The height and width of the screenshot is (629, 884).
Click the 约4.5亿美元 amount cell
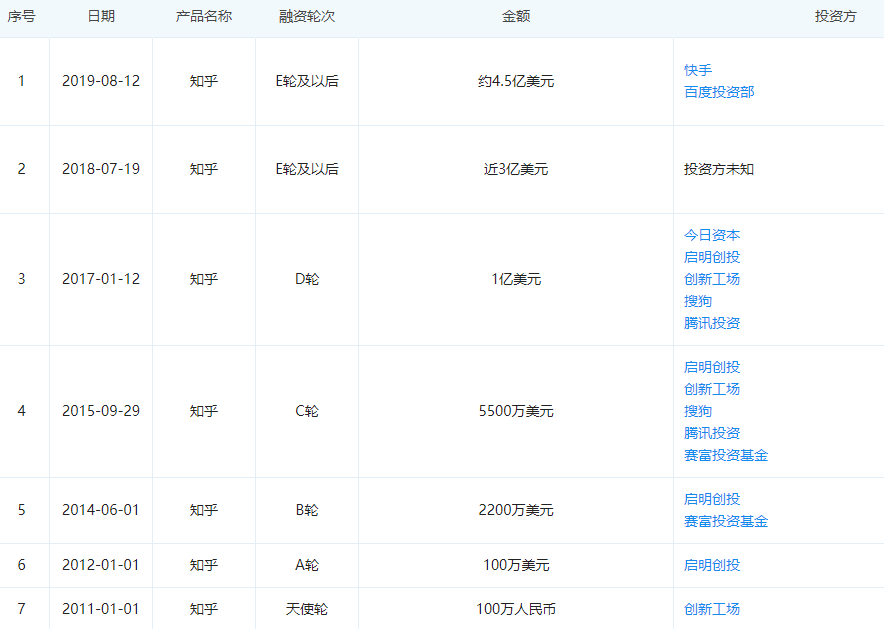pyautogui.click(x=516, y=81)
